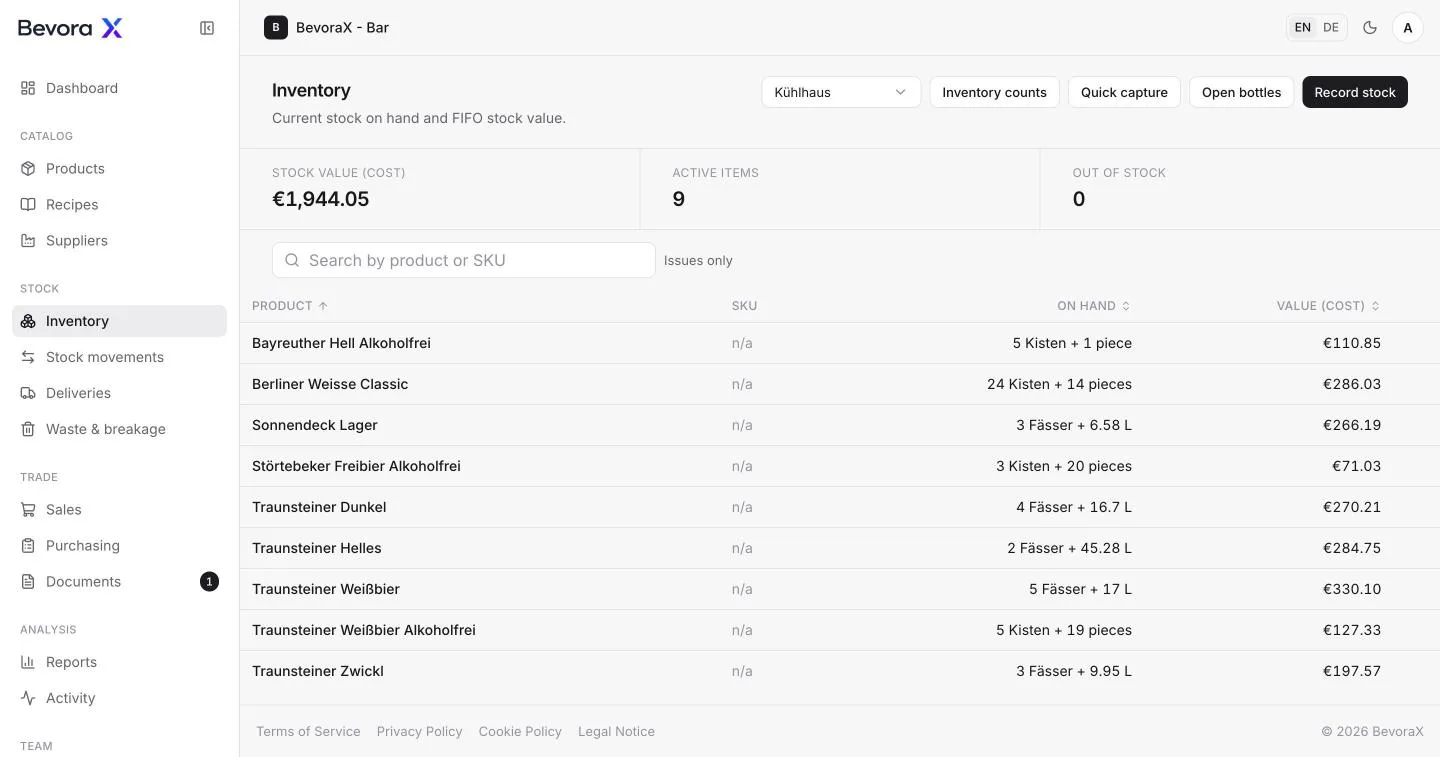Viewport: 1440px width, 757px height.
Task: Sort table by Value (Cost) column
Action: 1328,306
